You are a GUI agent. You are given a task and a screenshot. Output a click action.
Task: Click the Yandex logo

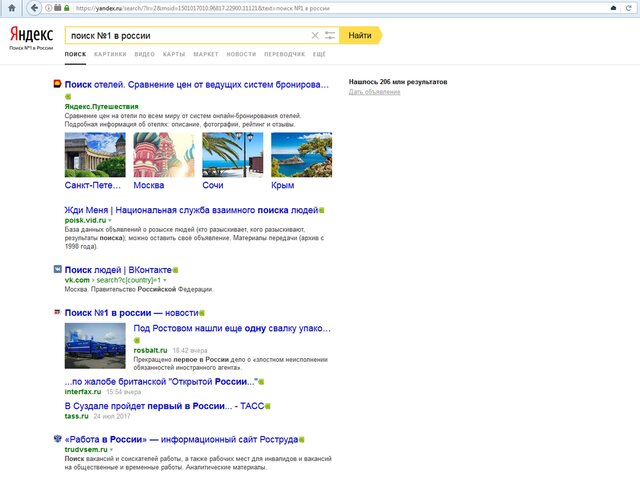31,35
